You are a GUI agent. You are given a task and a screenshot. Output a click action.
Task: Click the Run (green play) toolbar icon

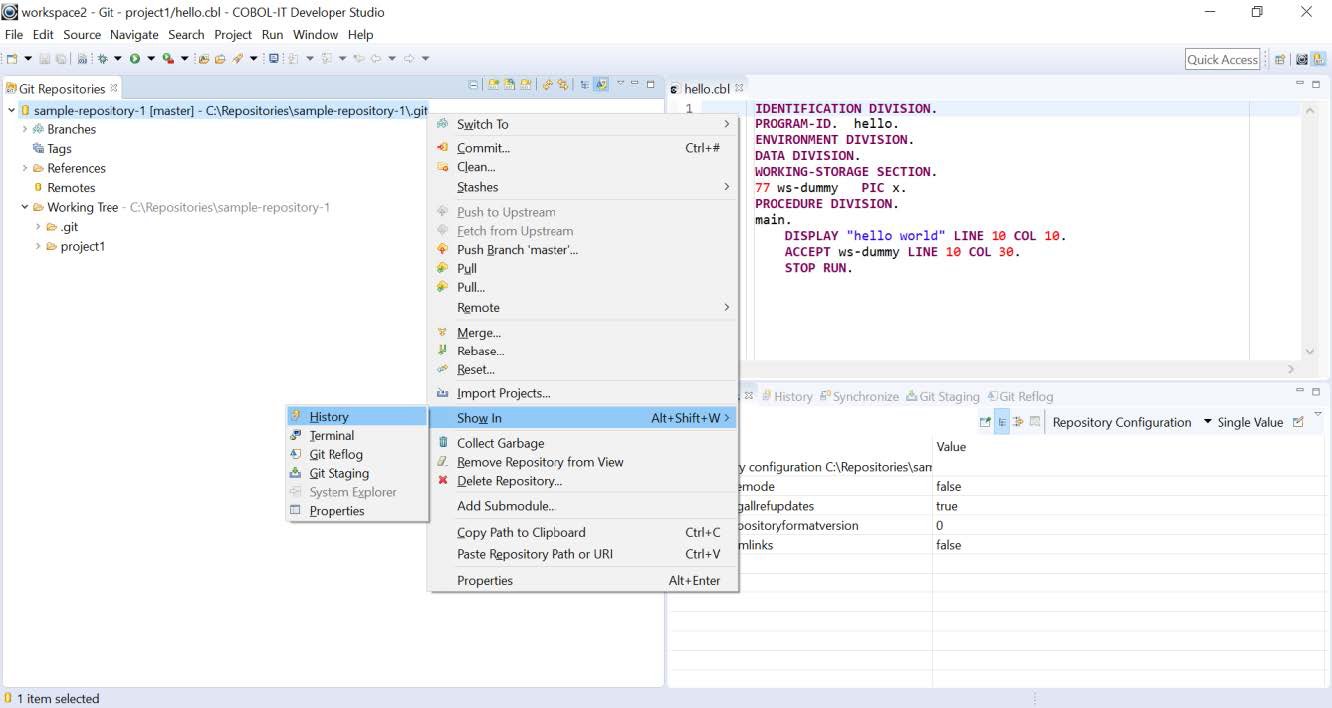click(134, 59)
